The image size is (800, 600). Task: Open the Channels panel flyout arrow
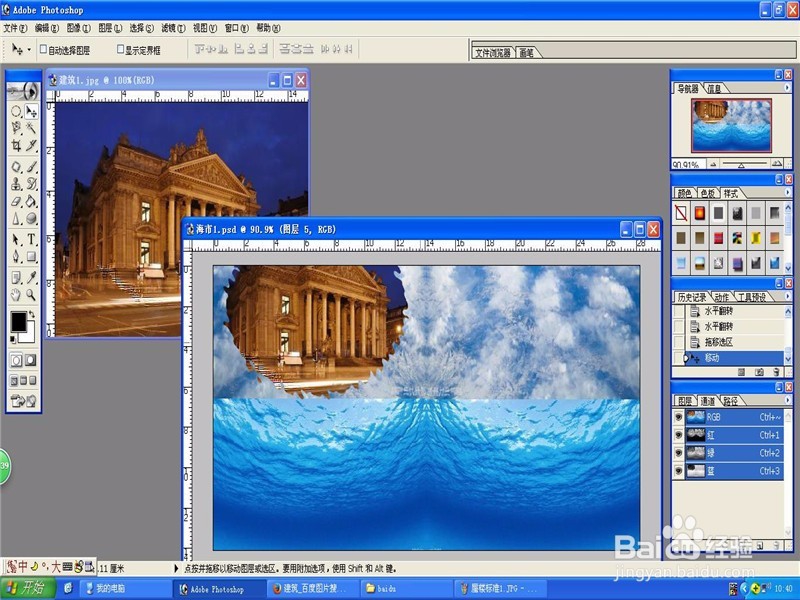pos(787,399)
